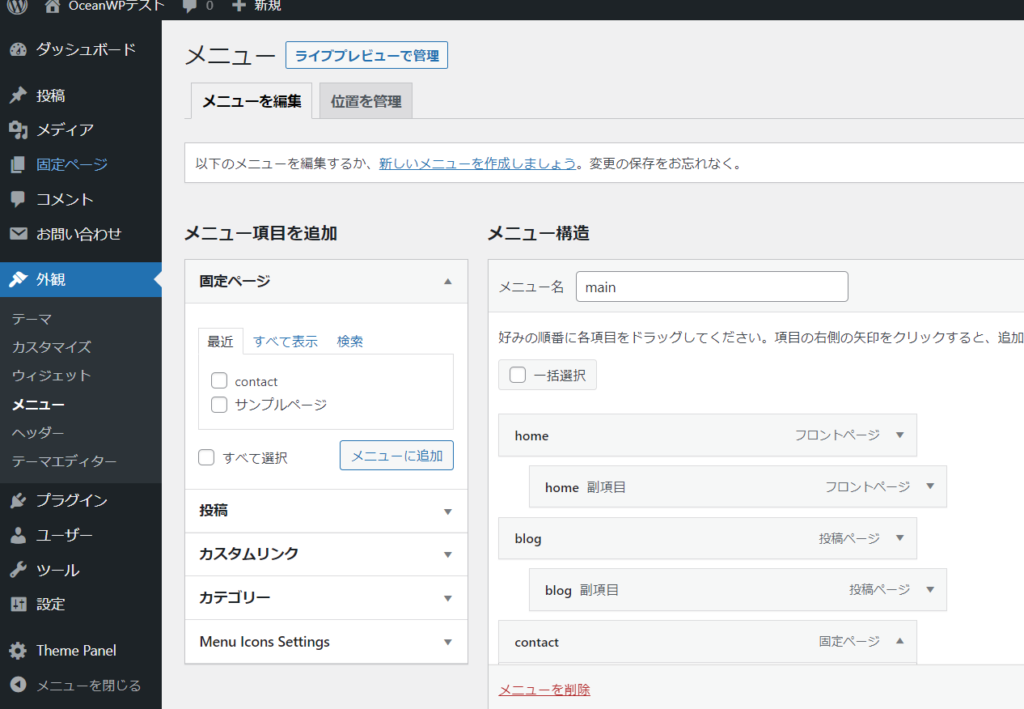Expand the 投稿 accordion section
The height and width of the screenshot is (709, 1024).
pos(327,511)
